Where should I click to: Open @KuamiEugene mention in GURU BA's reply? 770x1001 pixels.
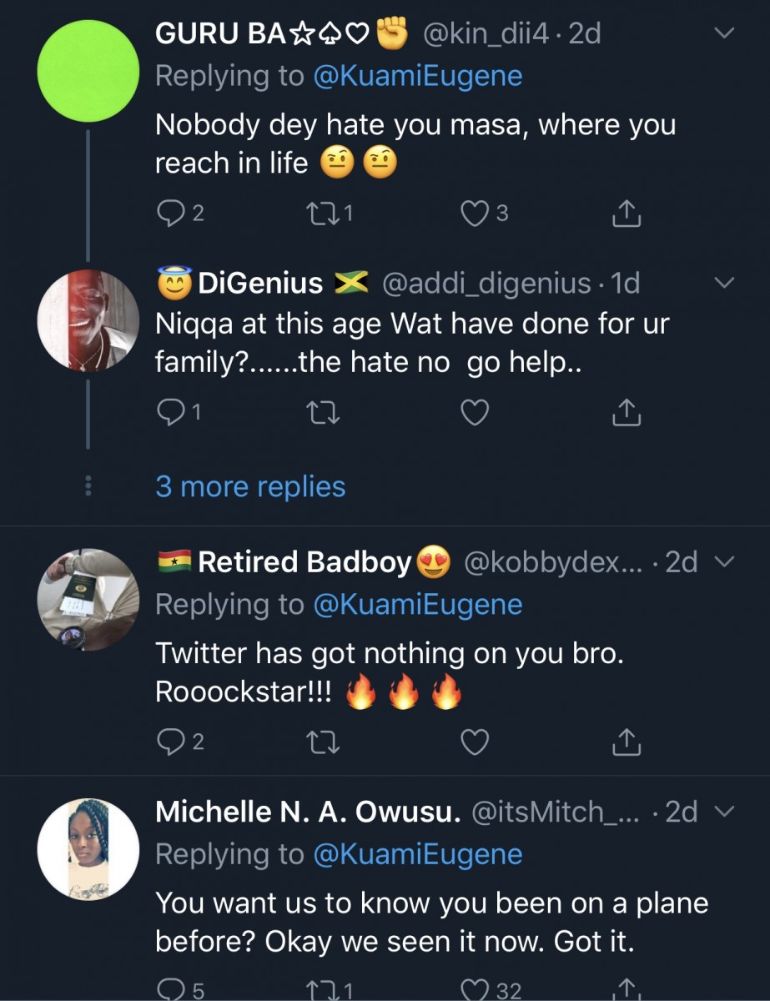click(418, 76)
